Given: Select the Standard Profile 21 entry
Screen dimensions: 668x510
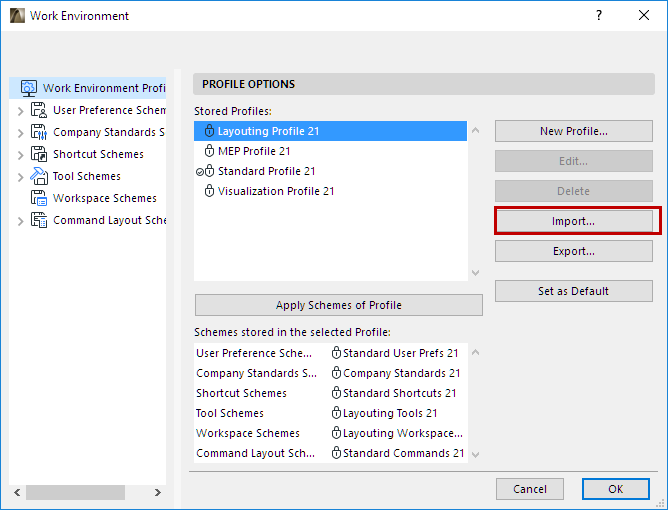Looking at the screenshot, I should [x=266, y=171].
